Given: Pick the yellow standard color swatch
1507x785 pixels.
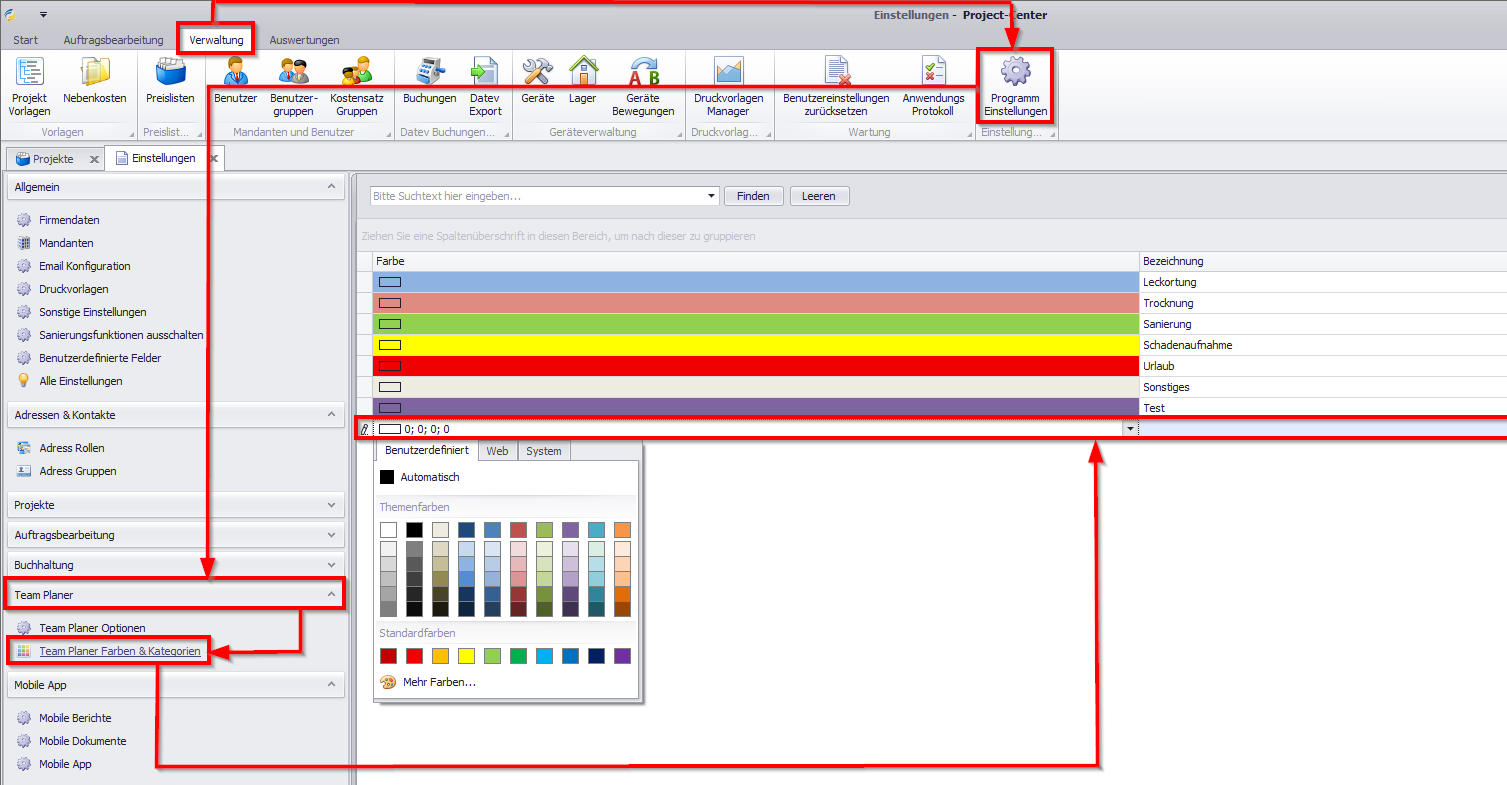Looking at the screenshot, I should 466,656.
